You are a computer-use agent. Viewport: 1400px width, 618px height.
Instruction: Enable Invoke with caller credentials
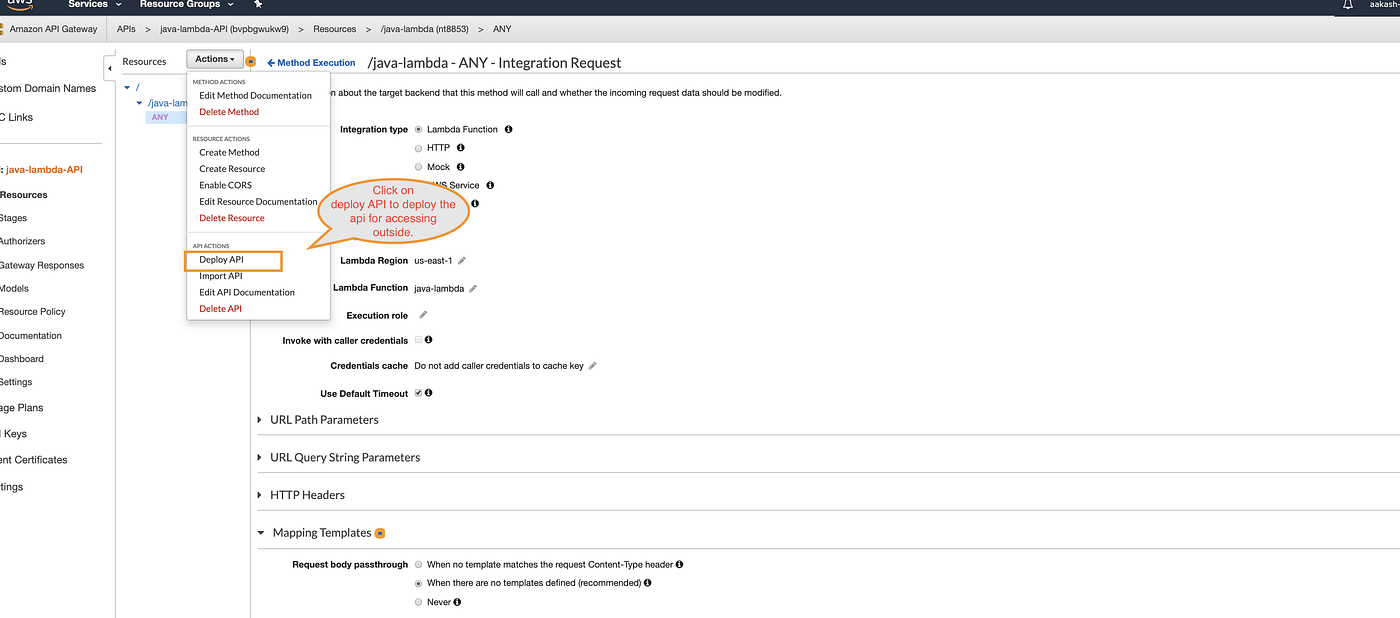click(418, 339)
